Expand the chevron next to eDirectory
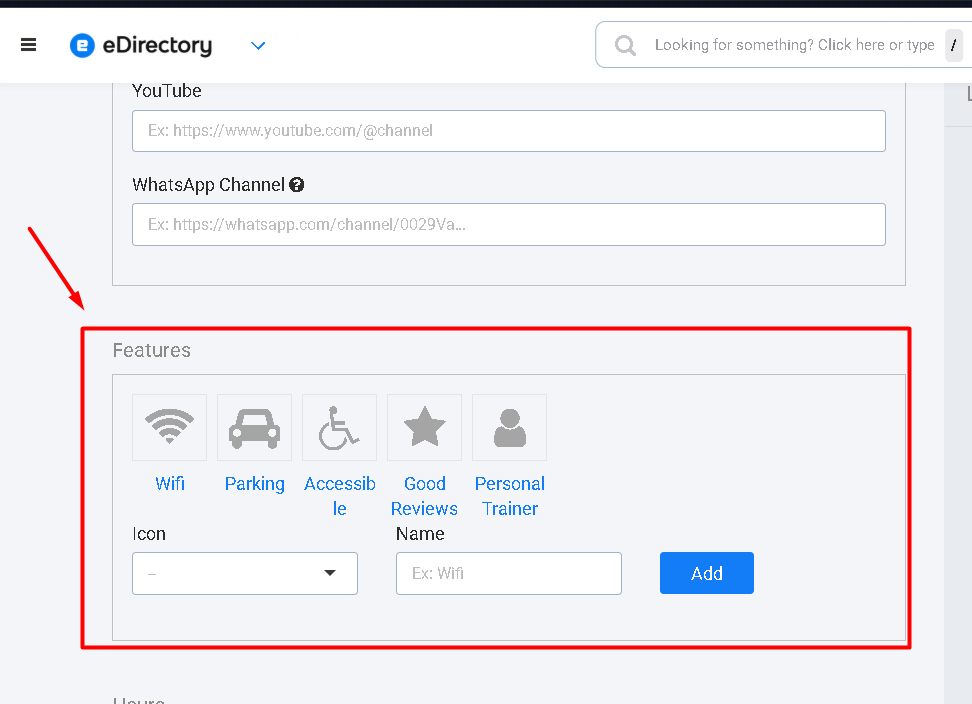 pyautogui.click(x=258, y=45)
